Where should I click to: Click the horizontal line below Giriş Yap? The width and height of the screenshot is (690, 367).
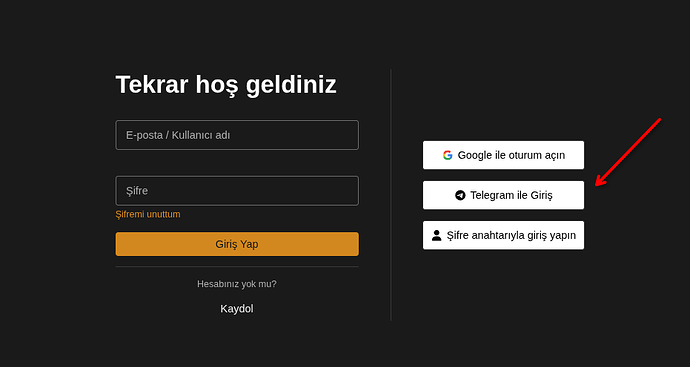[x=237, y=266]
